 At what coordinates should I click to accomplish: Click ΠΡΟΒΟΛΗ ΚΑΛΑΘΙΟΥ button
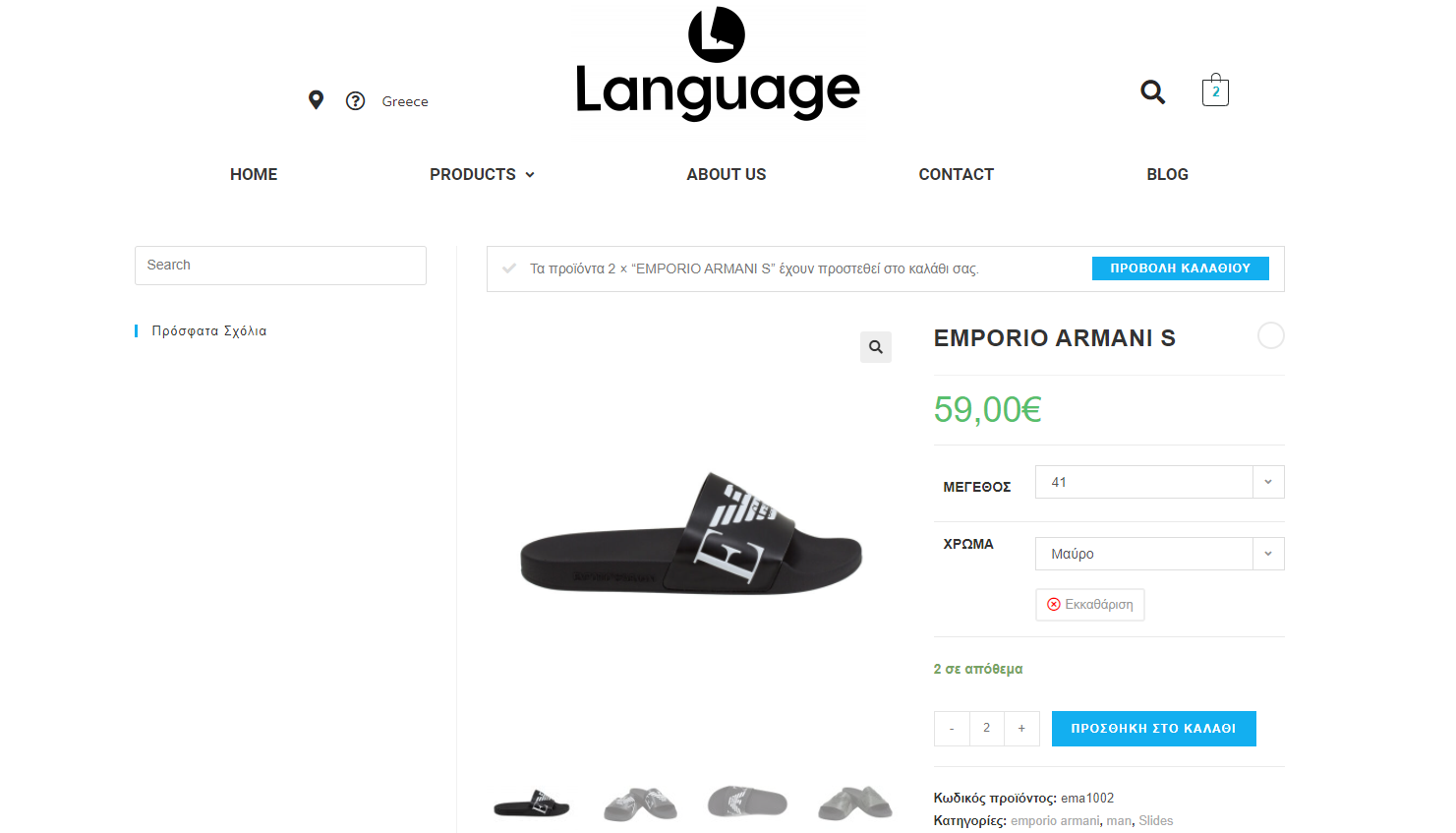click(1181, 268)
